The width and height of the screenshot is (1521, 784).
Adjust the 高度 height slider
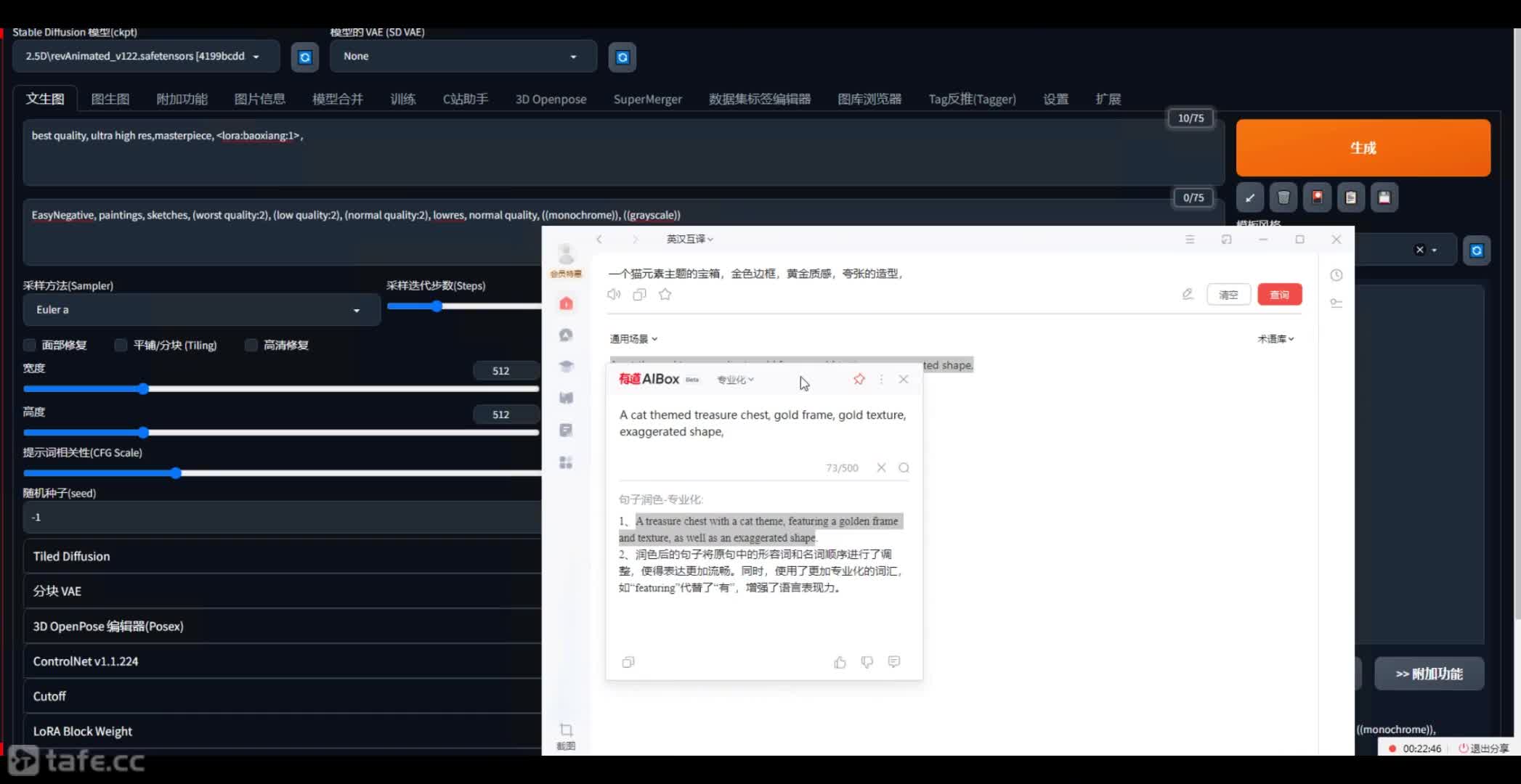pyautogui.click(x=281, y=433)
